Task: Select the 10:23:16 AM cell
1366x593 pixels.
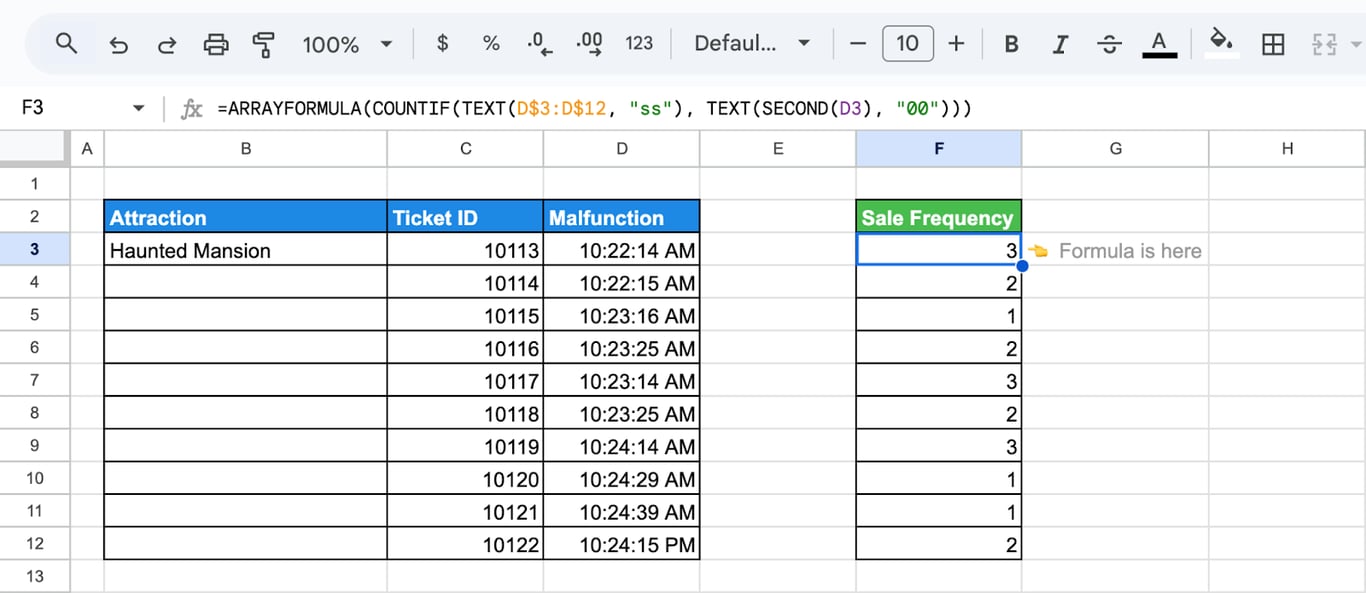Action: (622, 316)
